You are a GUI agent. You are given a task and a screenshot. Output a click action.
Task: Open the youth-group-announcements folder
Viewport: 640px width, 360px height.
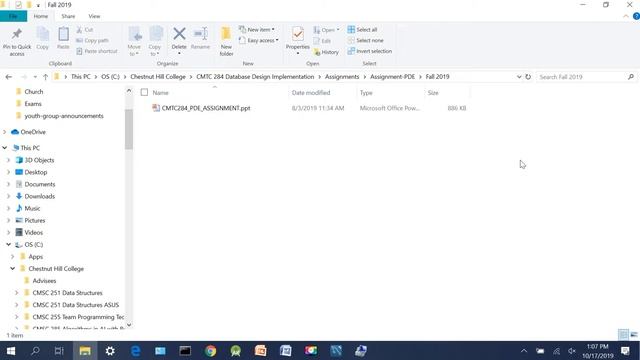(64, 116)
